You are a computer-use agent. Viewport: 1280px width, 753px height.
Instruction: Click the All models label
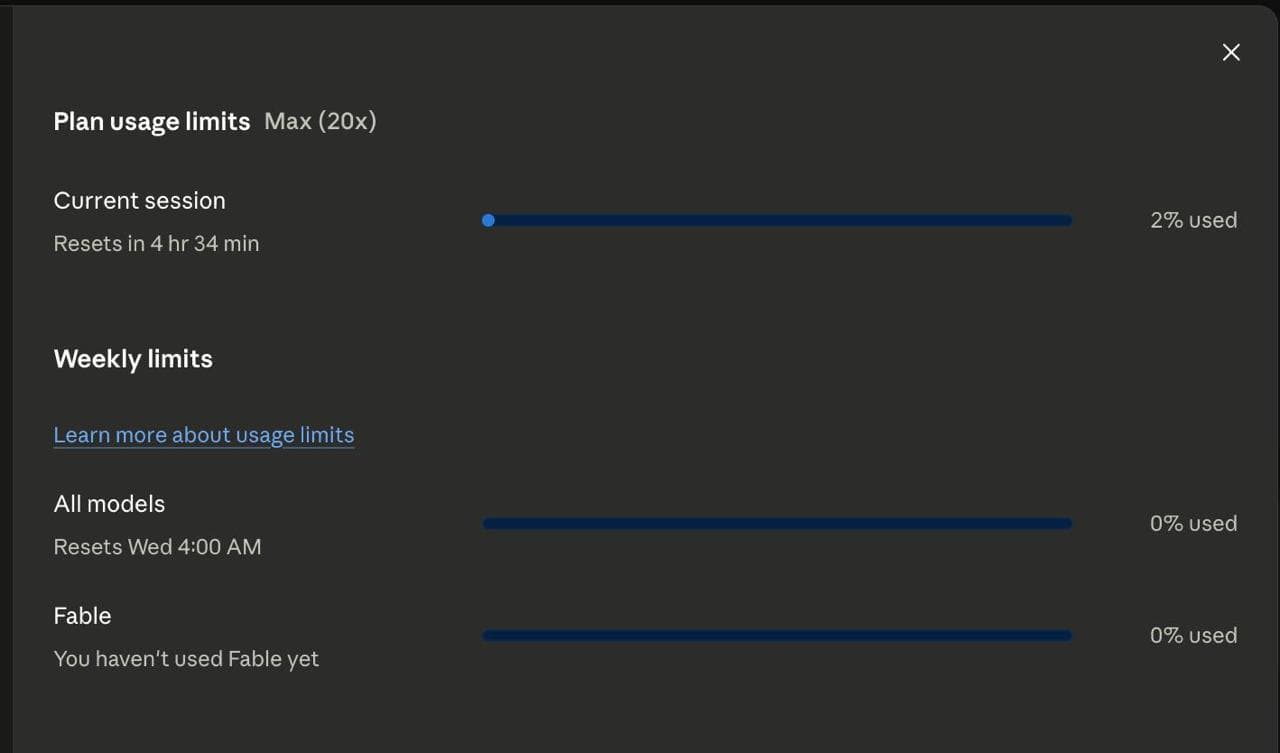coord(109,504)
